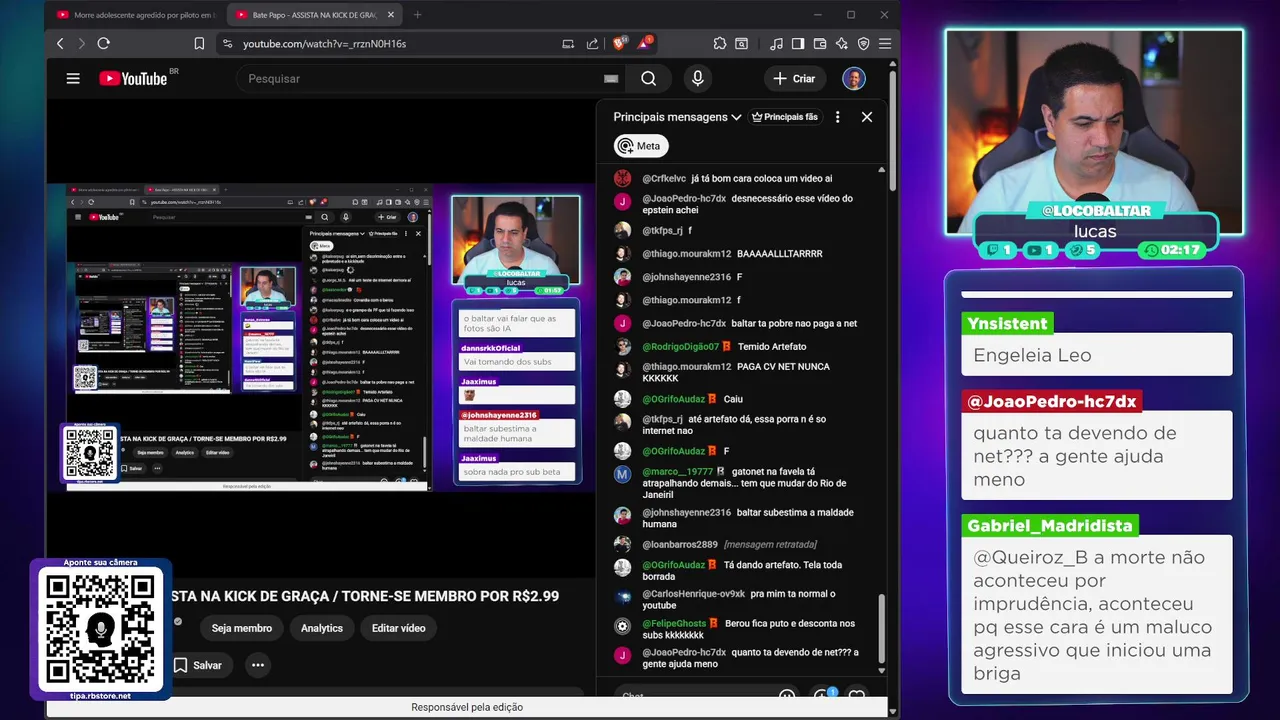
Task: Click the Meta chip in the chat
Action: (x=641, y=146)
